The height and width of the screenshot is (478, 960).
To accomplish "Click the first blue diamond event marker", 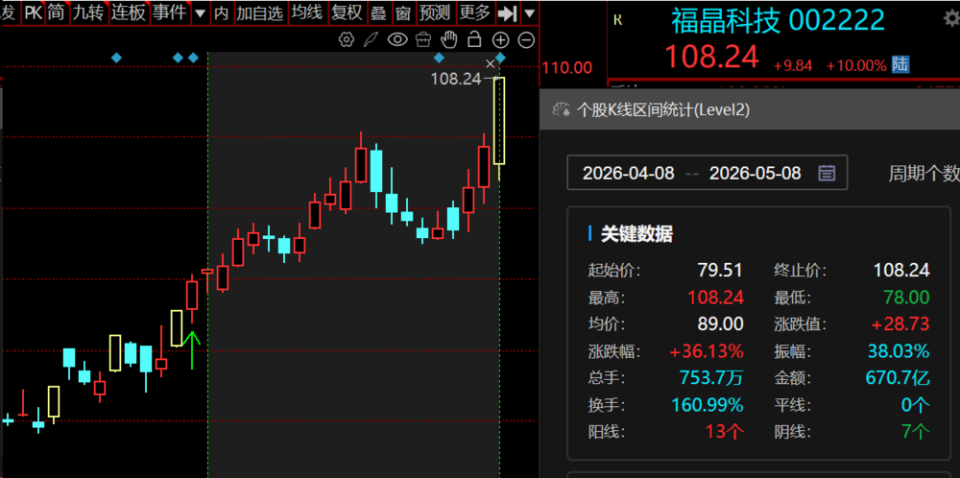I will tap(116, 58).
